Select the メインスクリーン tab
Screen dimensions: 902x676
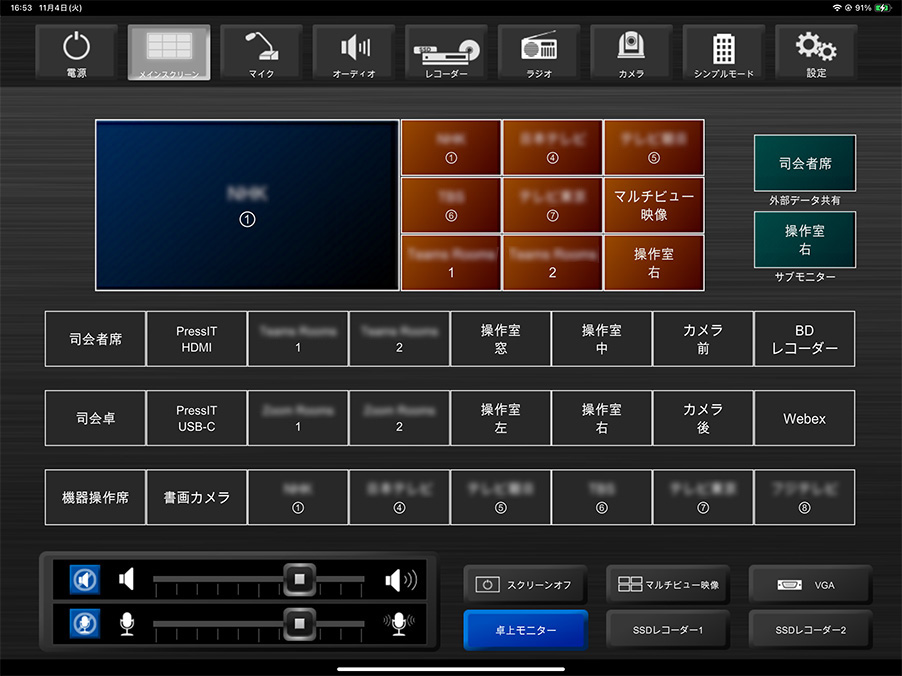(169, 52)
